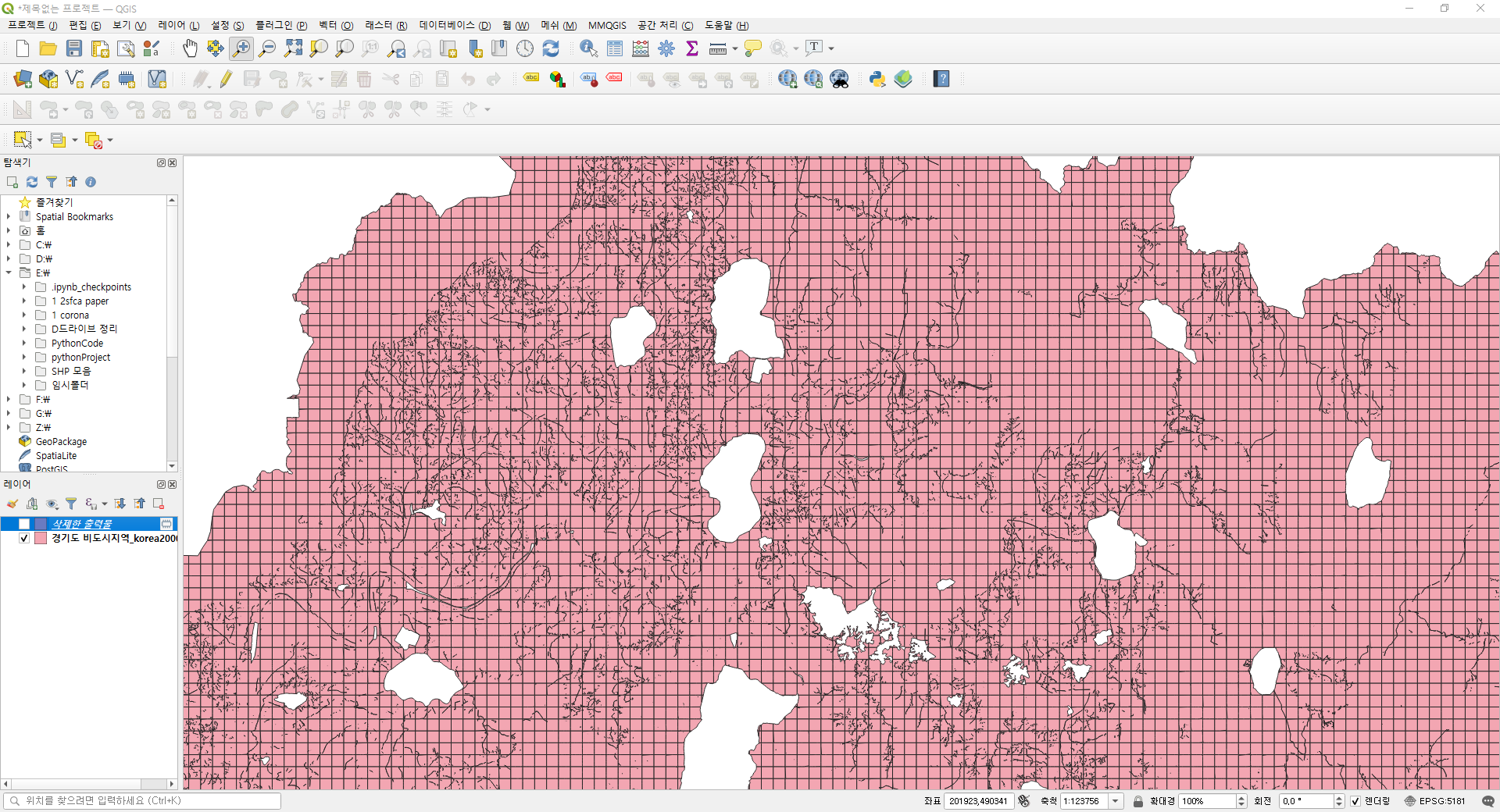Screen dimensions: 1500x812
Task: Click the Zoom Full extent icon
Action: (x=293, y=48)
